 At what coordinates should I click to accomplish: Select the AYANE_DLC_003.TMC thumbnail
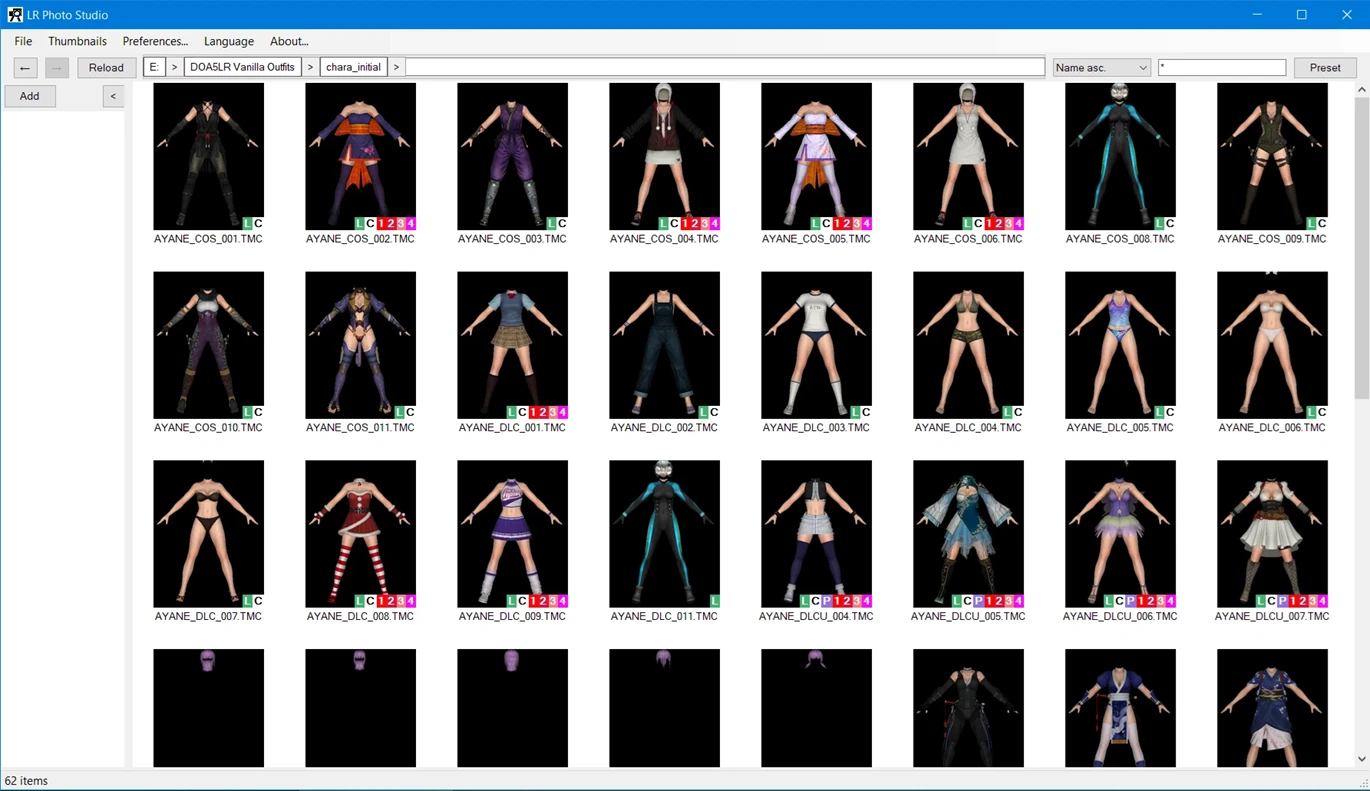click(x=816, y=345)
